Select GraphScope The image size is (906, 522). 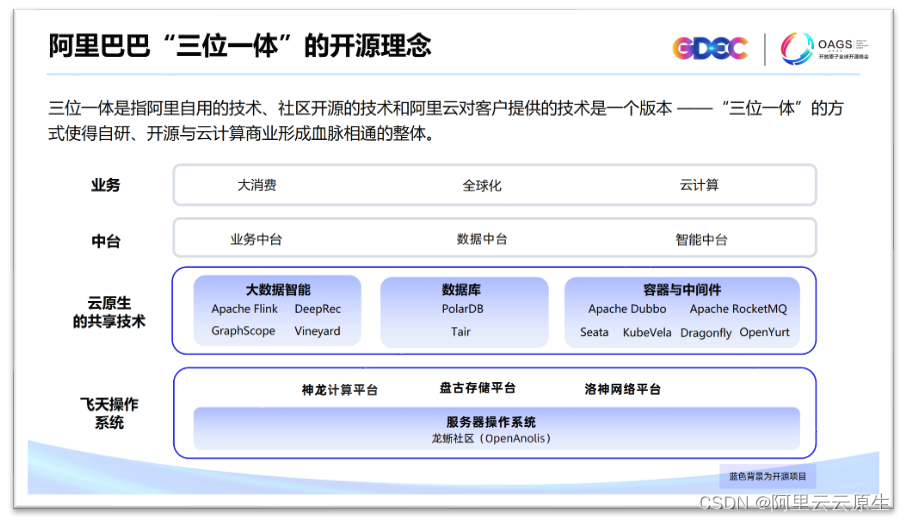pyautogui.click(x=243, y=331)
